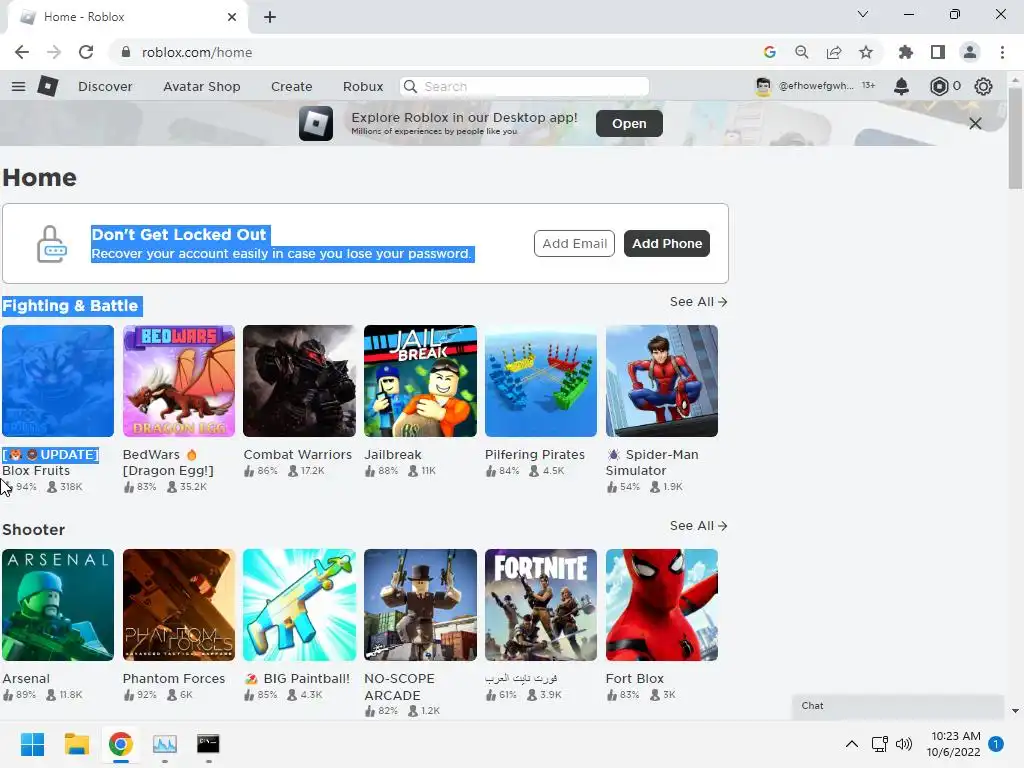The width and height of the screenshot is (1024, 768).
Task: Close the Home - Roblox tab
Action: pos(232,17)
